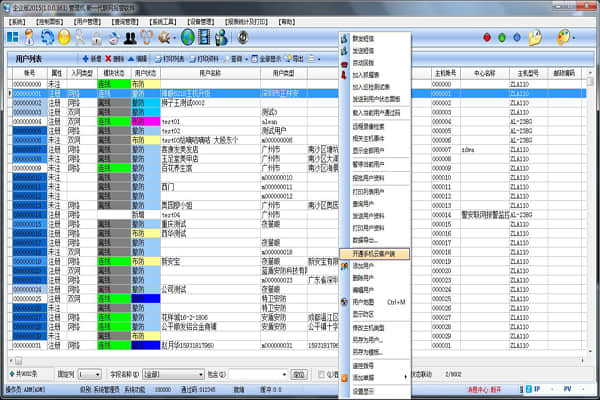
Task: Expand the 查询 query dropdown arrow
Action: pos(246,59)
